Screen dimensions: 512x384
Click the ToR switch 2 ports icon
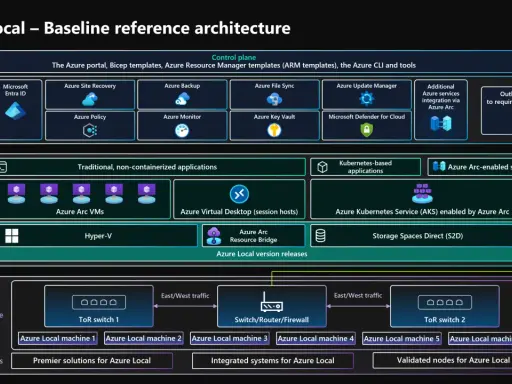[445, 302]
